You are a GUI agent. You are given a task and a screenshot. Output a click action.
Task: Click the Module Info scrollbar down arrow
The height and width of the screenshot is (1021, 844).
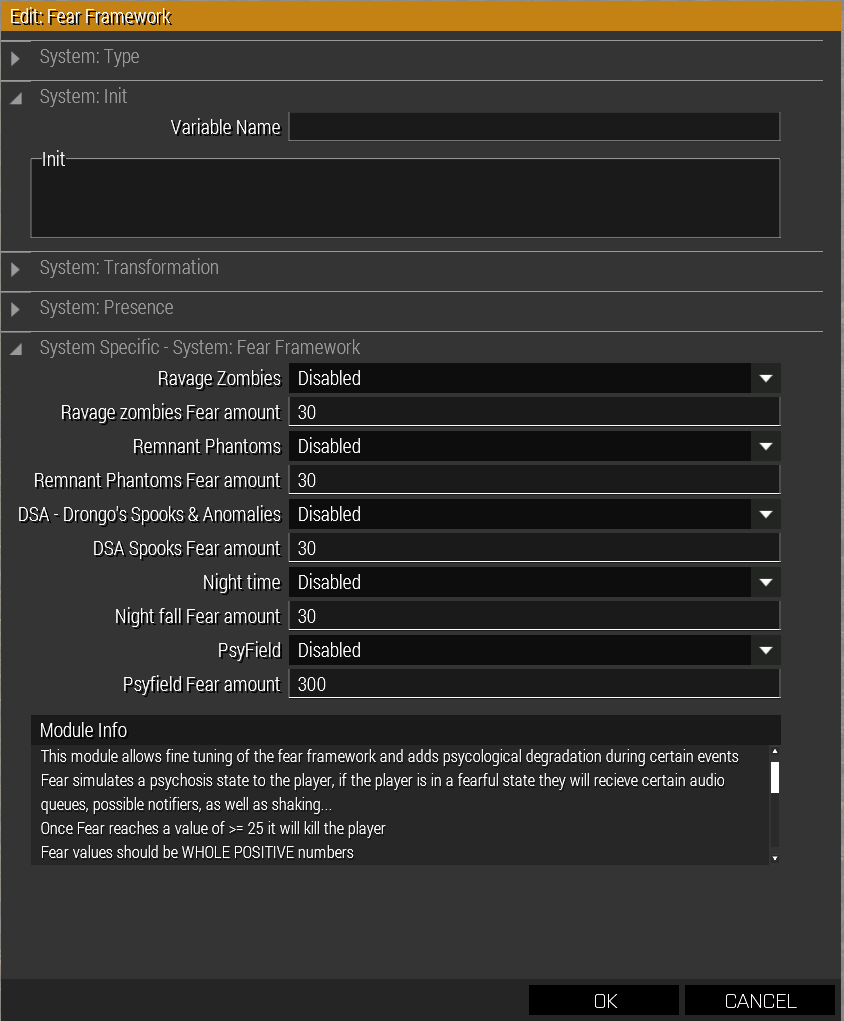pyautogui.click(x=774, y=858)
